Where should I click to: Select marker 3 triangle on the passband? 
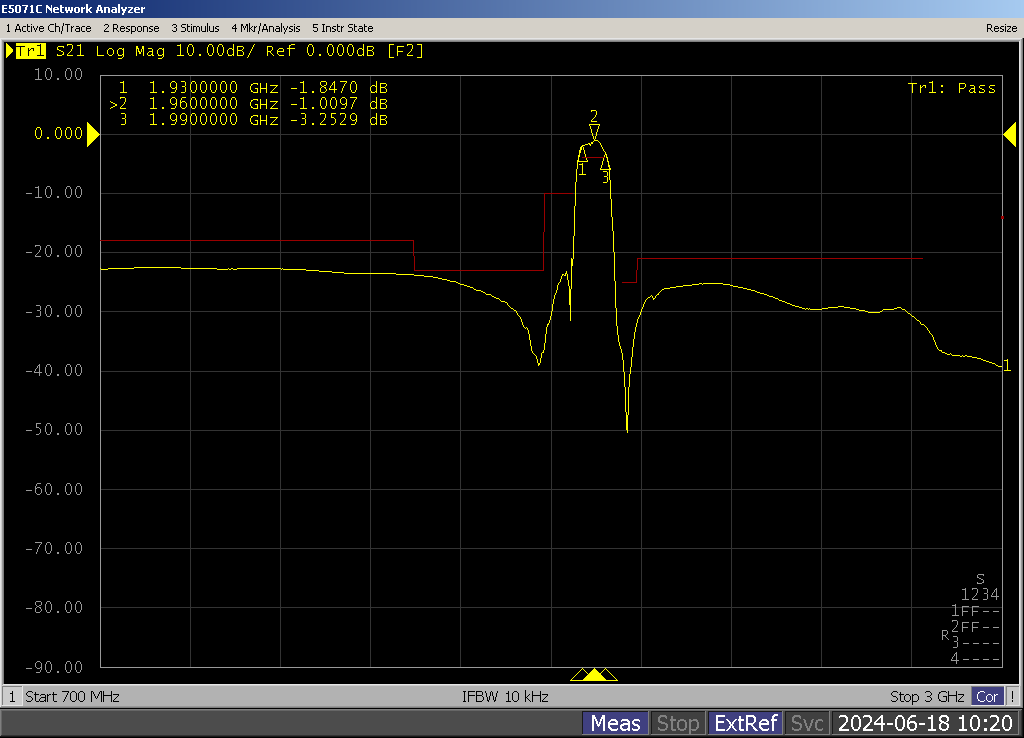pos(605,162)
